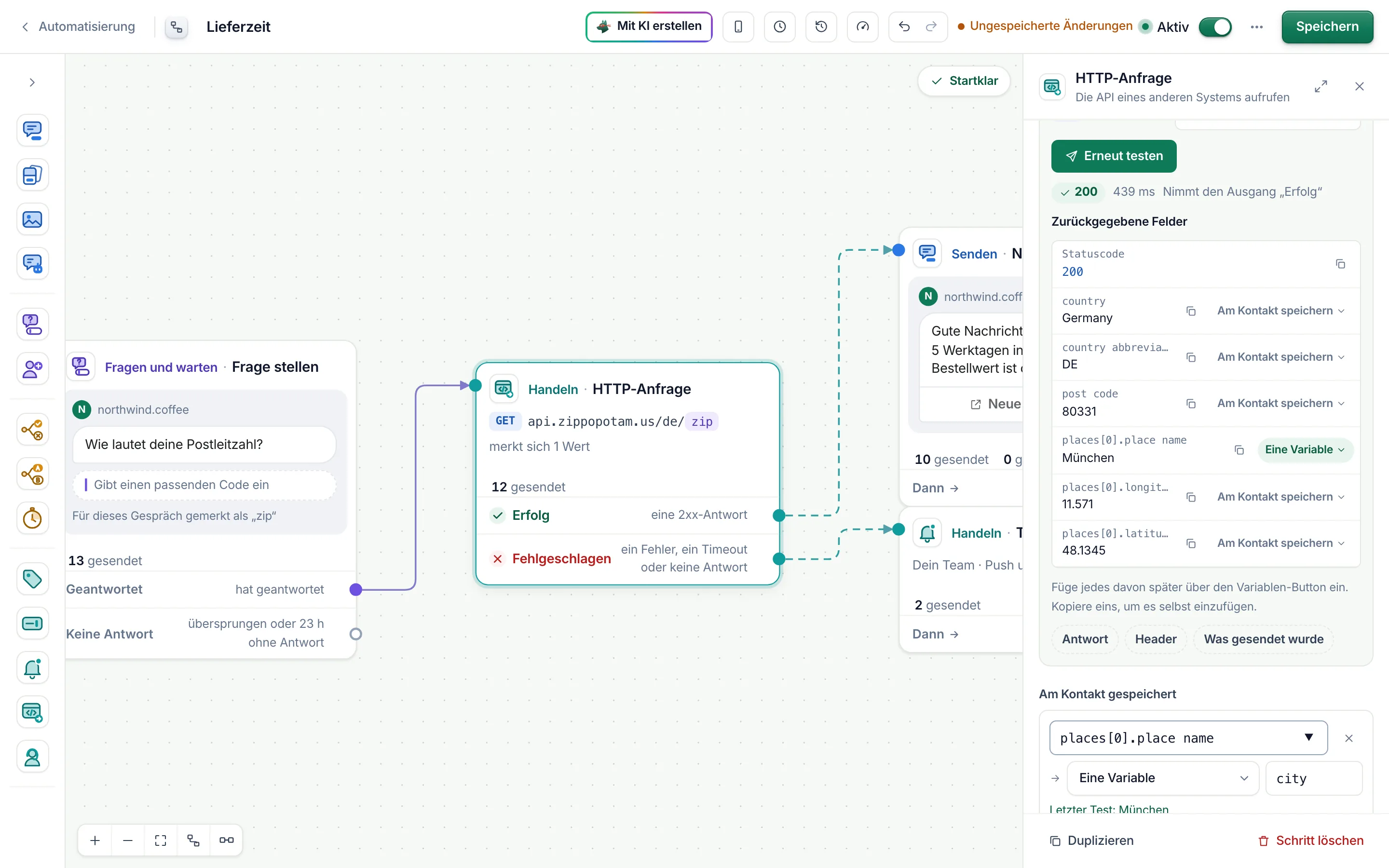
Task: Switch to the Antwort tab
Action: point(1085,639)
